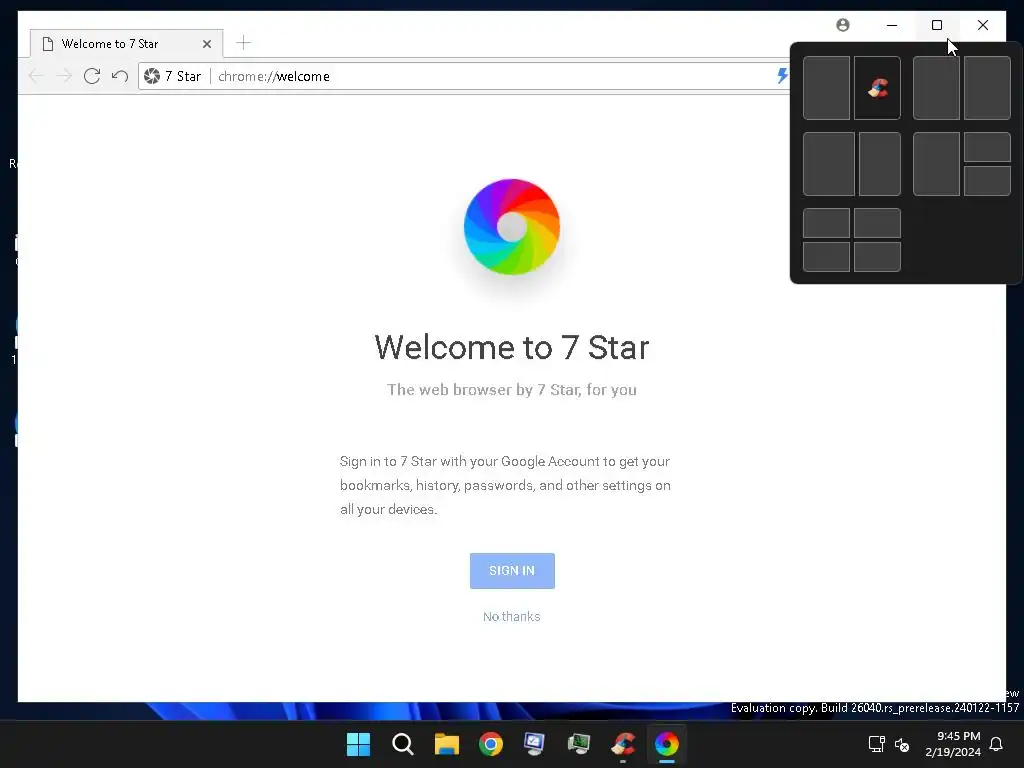This screenshot has height=768, width=1024.
Task: Snap to the bottom-left quarter of the four-quadrant layout
Action: click(826, 257)
